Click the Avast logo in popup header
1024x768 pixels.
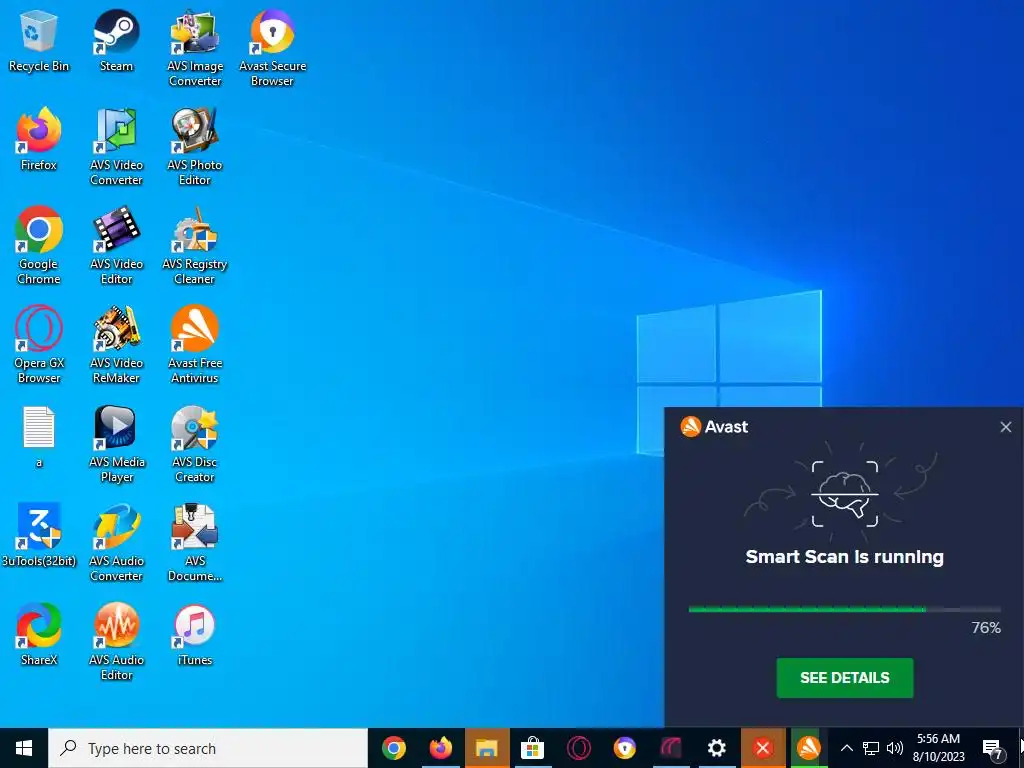click(x=714, y=426)
